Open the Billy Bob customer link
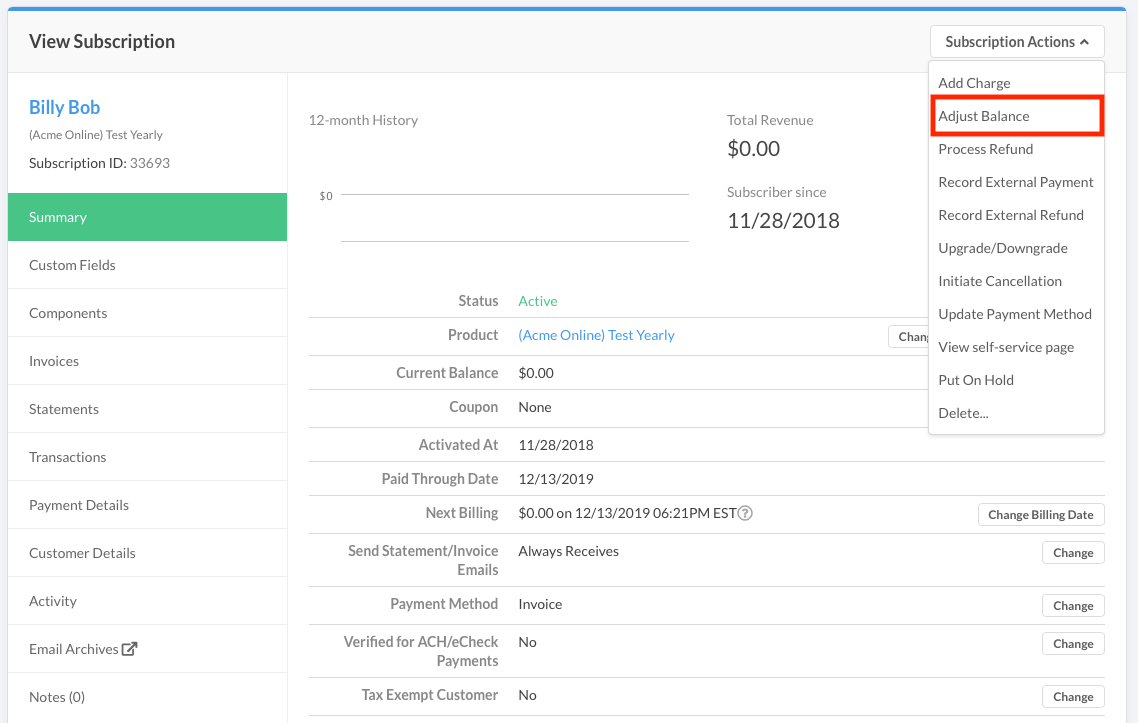The width and height of the screenshot is (1138, 723). [64, 108]
